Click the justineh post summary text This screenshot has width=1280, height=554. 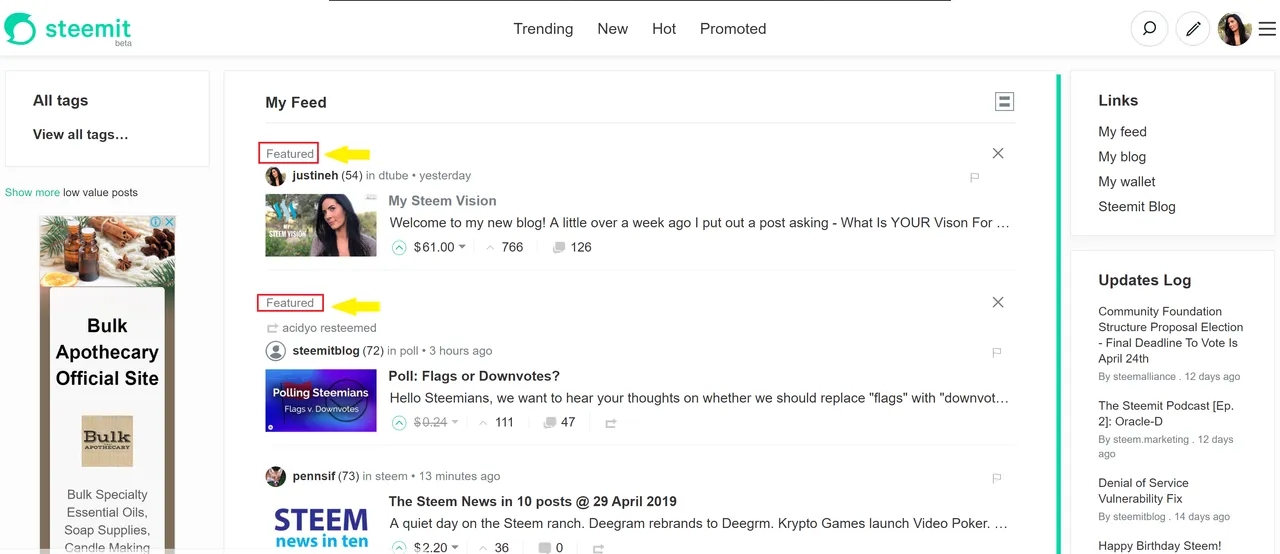coord(699,223)
